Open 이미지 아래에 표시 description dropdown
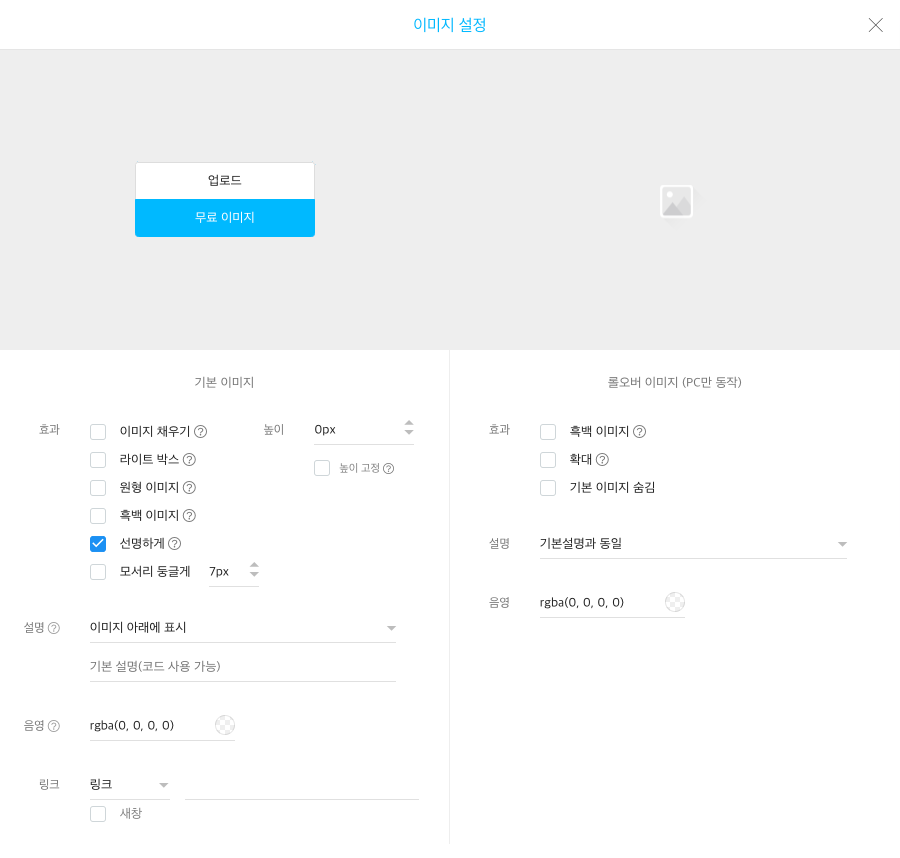 tap(243, 628)
